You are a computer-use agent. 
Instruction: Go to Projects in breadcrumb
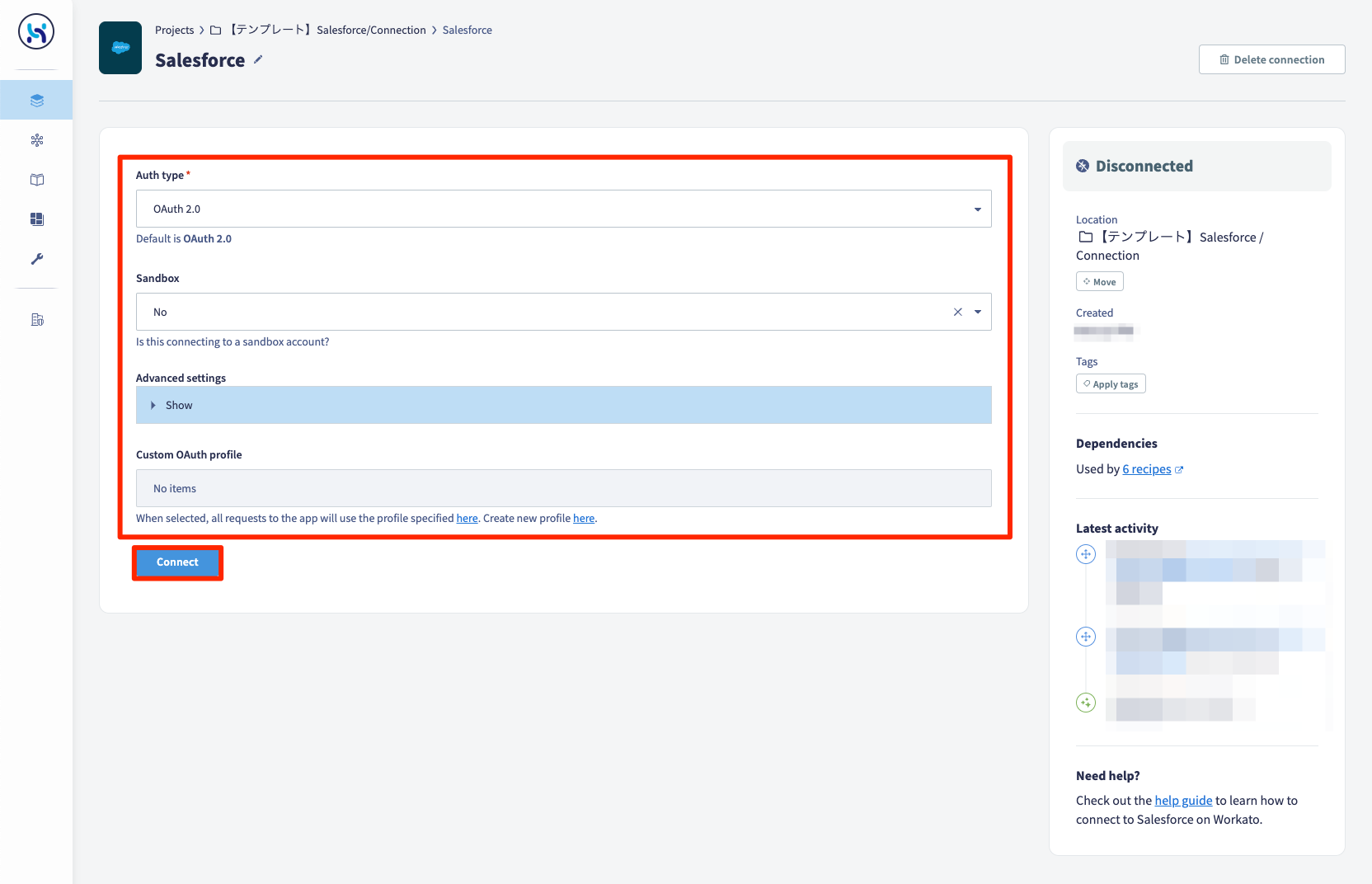tap(175, 31)
